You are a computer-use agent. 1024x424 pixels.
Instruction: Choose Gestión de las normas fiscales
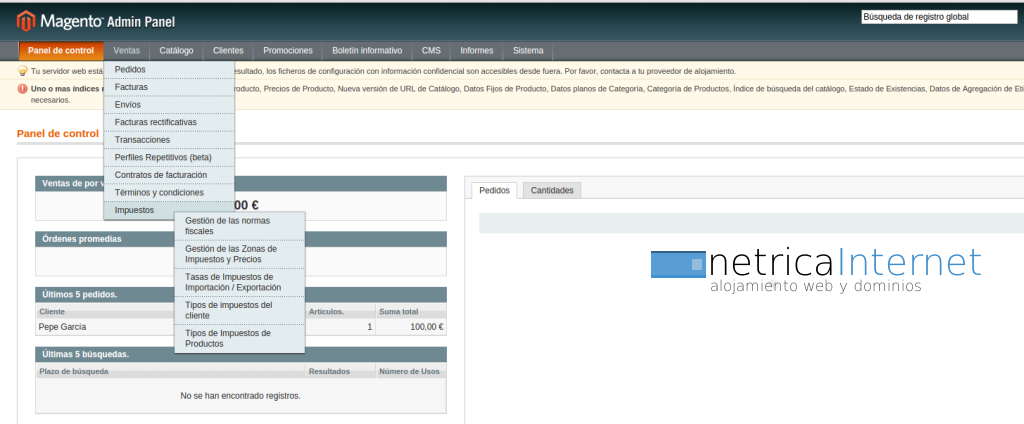tap(240, 226)
